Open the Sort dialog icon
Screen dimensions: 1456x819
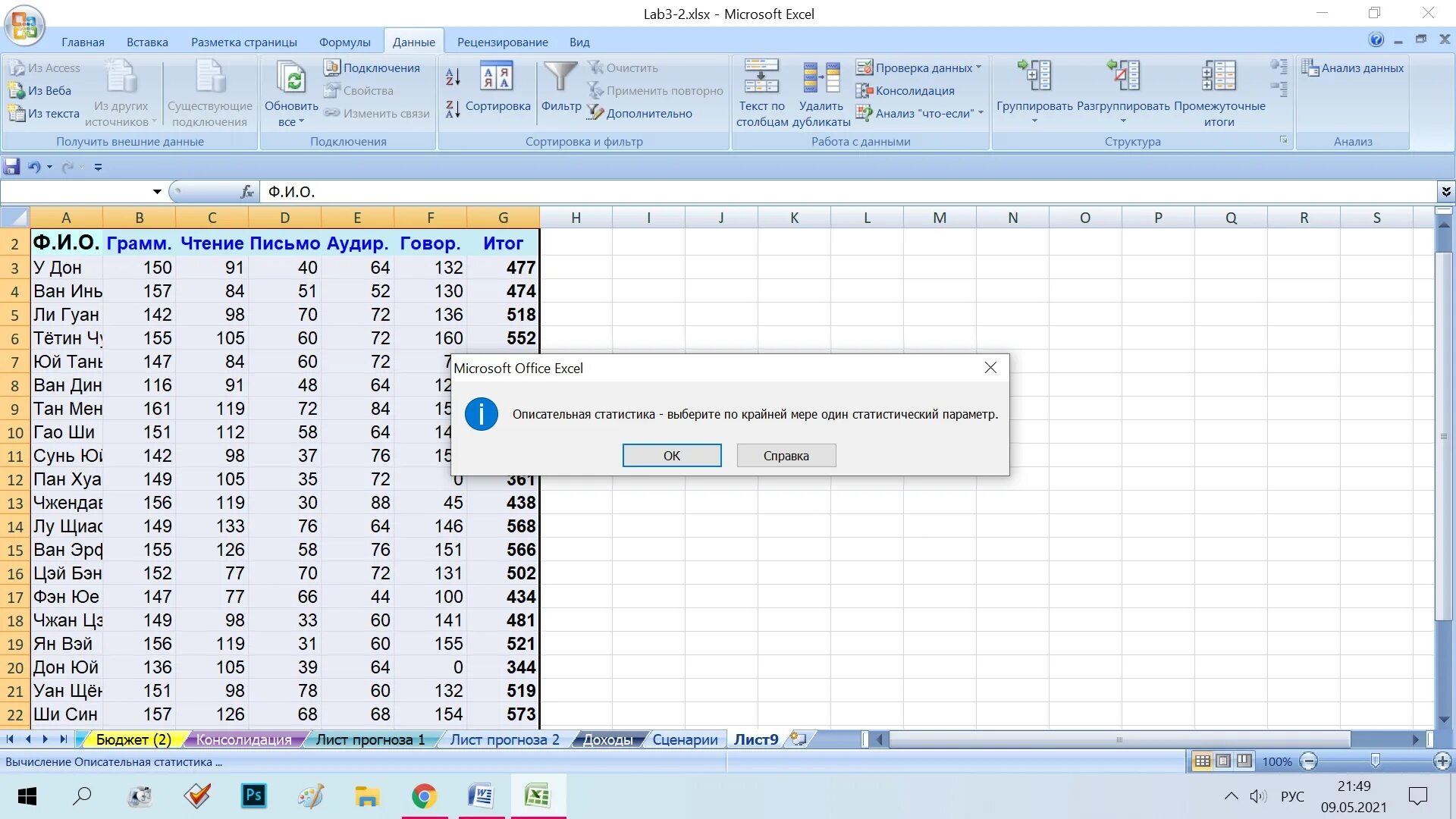(497, 77)
